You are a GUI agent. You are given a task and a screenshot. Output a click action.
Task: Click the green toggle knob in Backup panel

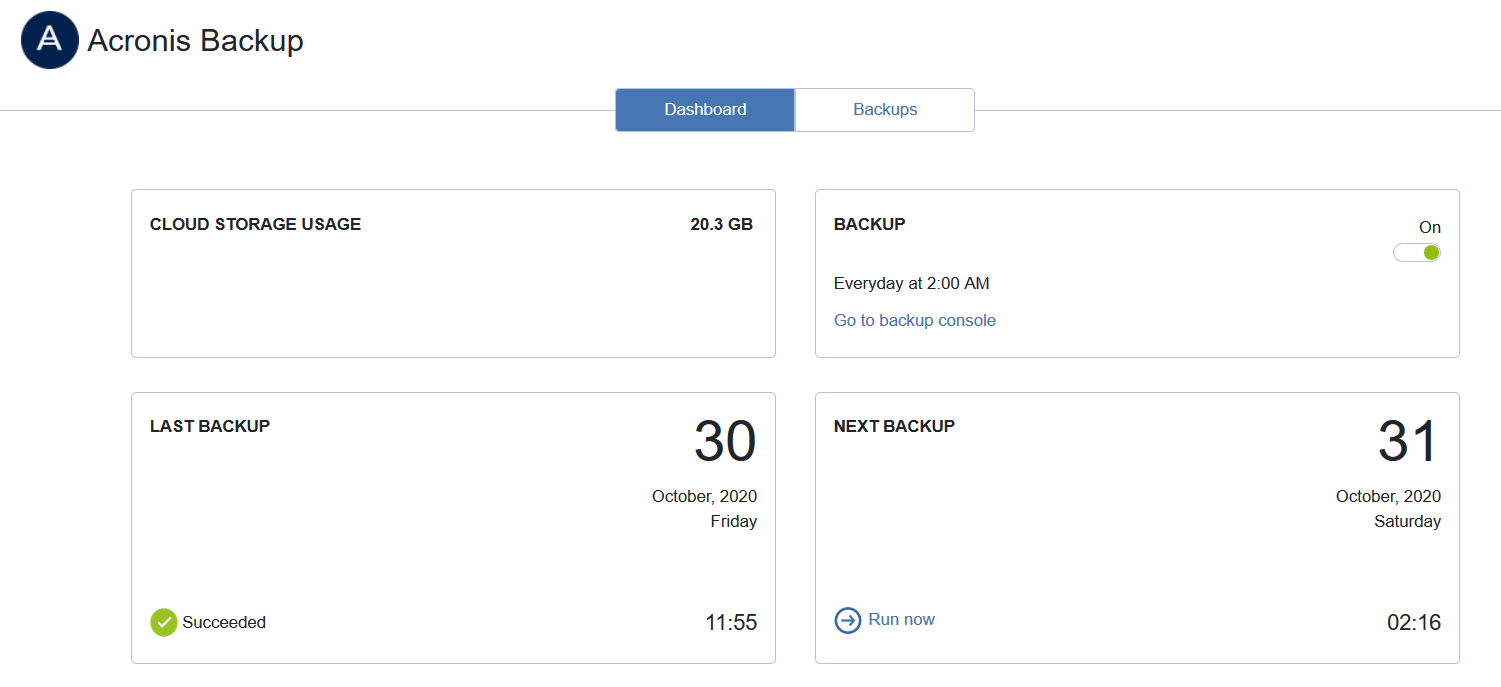point(1431,252)
